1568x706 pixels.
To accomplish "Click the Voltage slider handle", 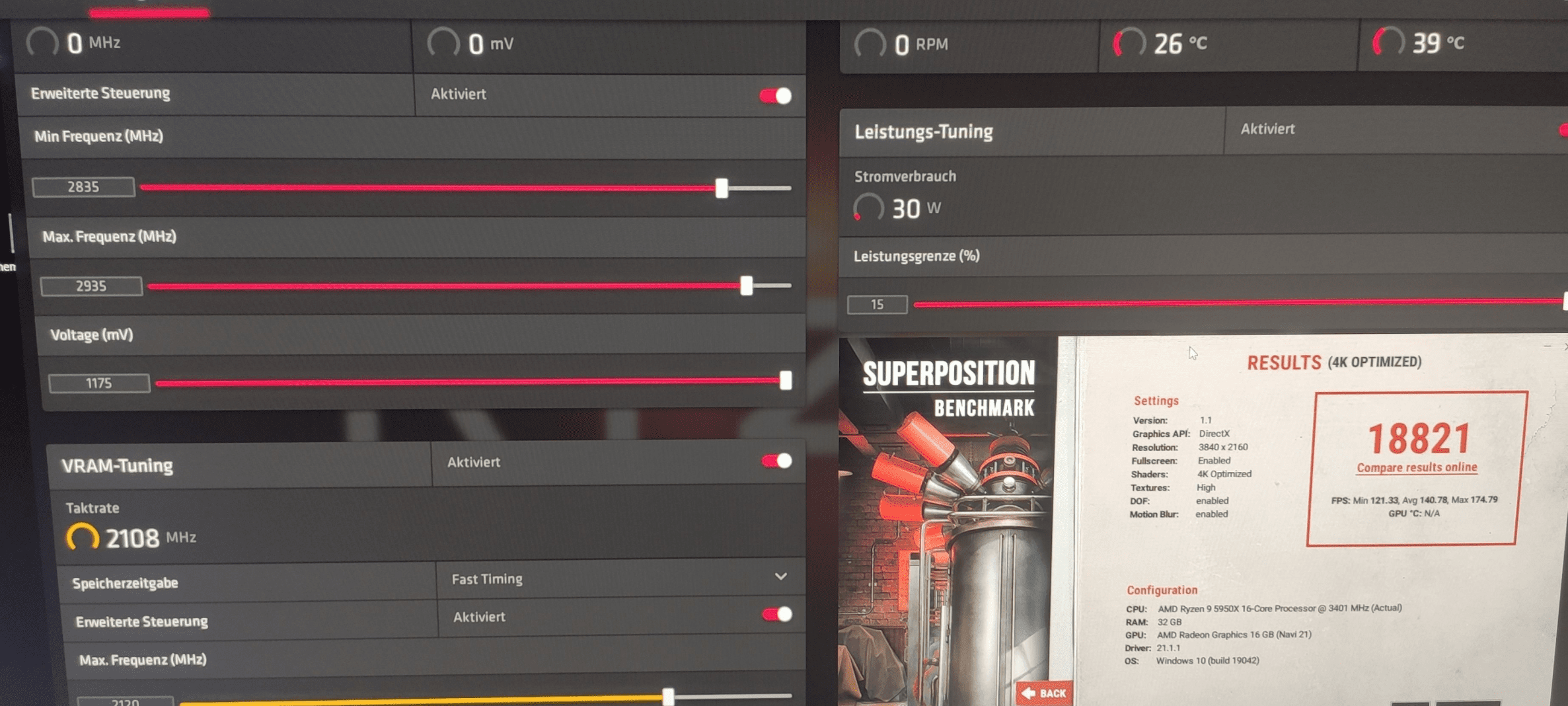I will coord(785,380).
